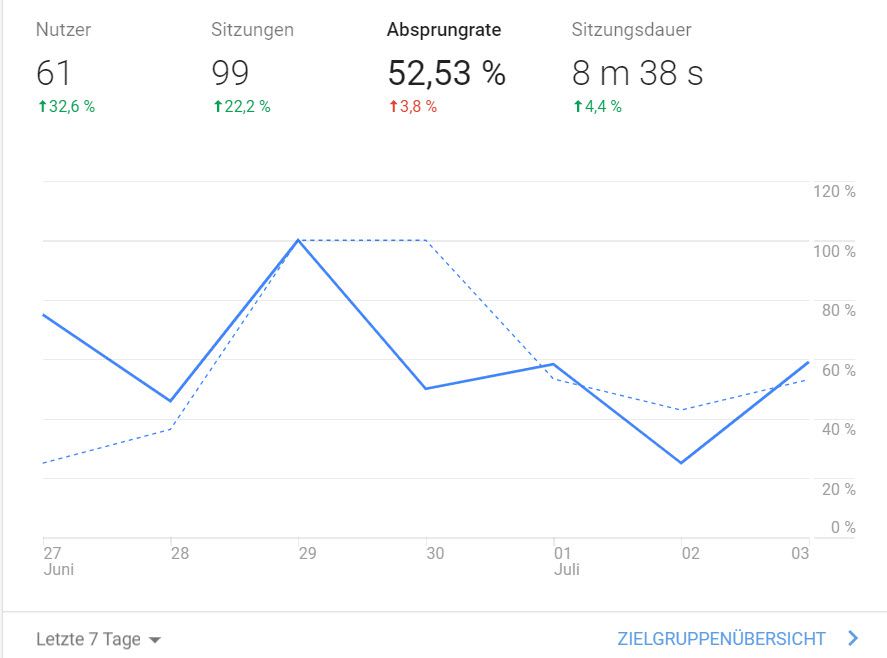Click the 8 m 38 s duration value
Image resolution: width=887 pixels, height=658 pixels.
point(639,73)
